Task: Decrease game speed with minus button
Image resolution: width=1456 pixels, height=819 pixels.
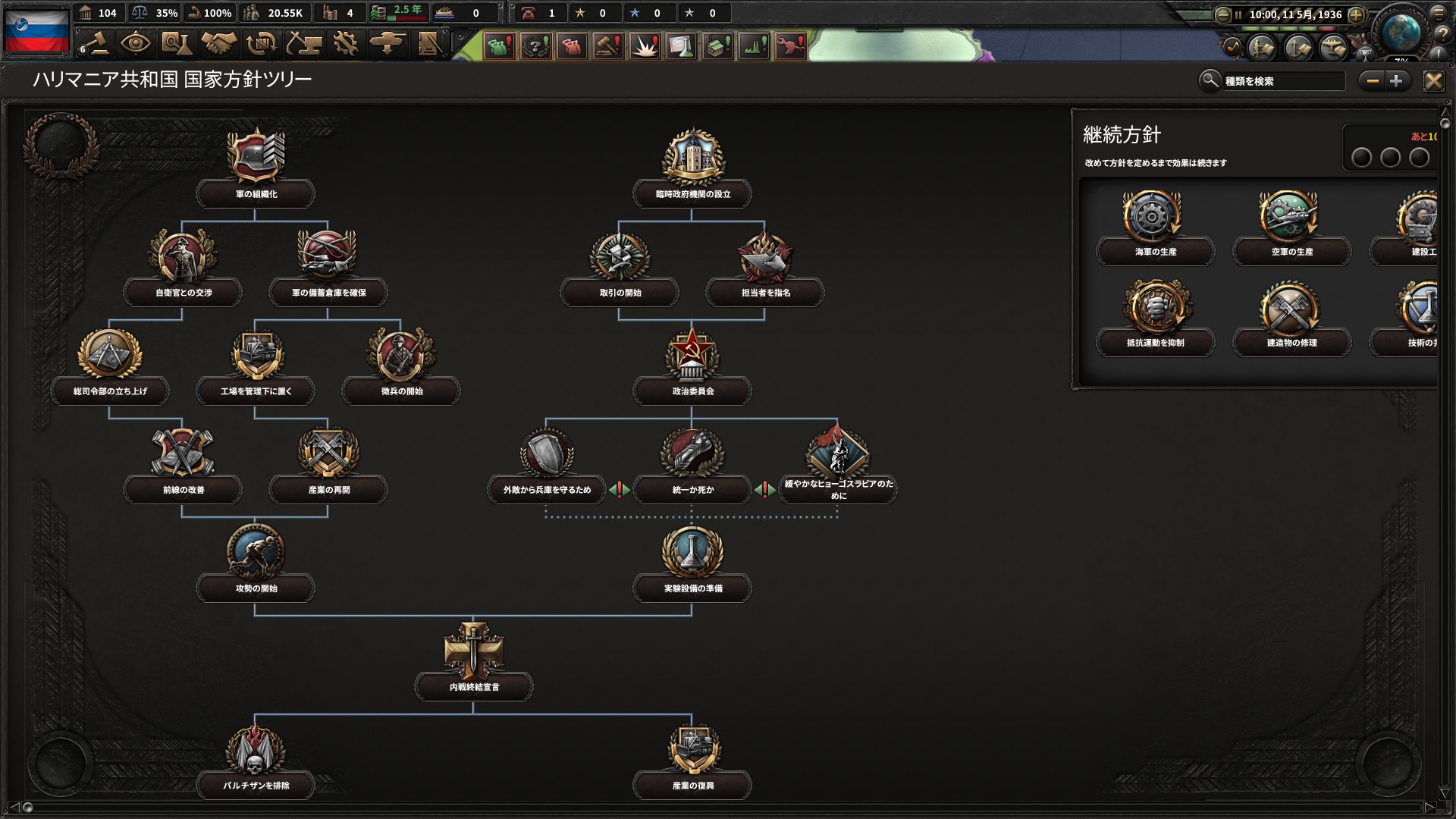Action: click(1222, 14)
